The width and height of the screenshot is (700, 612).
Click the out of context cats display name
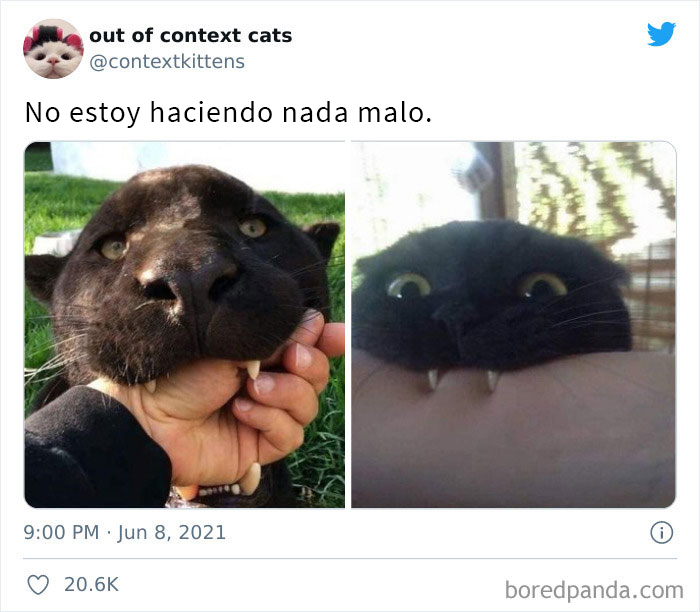coord(191,35)
